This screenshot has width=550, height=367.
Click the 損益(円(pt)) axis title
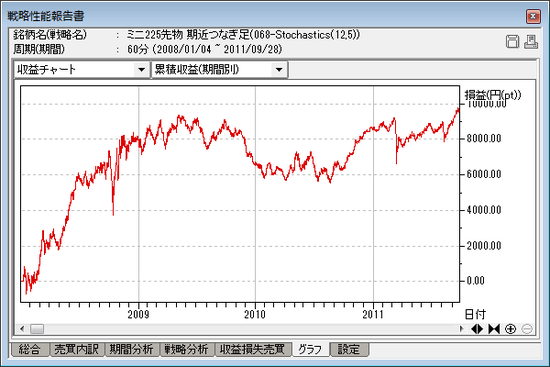[x=493, y=95]
